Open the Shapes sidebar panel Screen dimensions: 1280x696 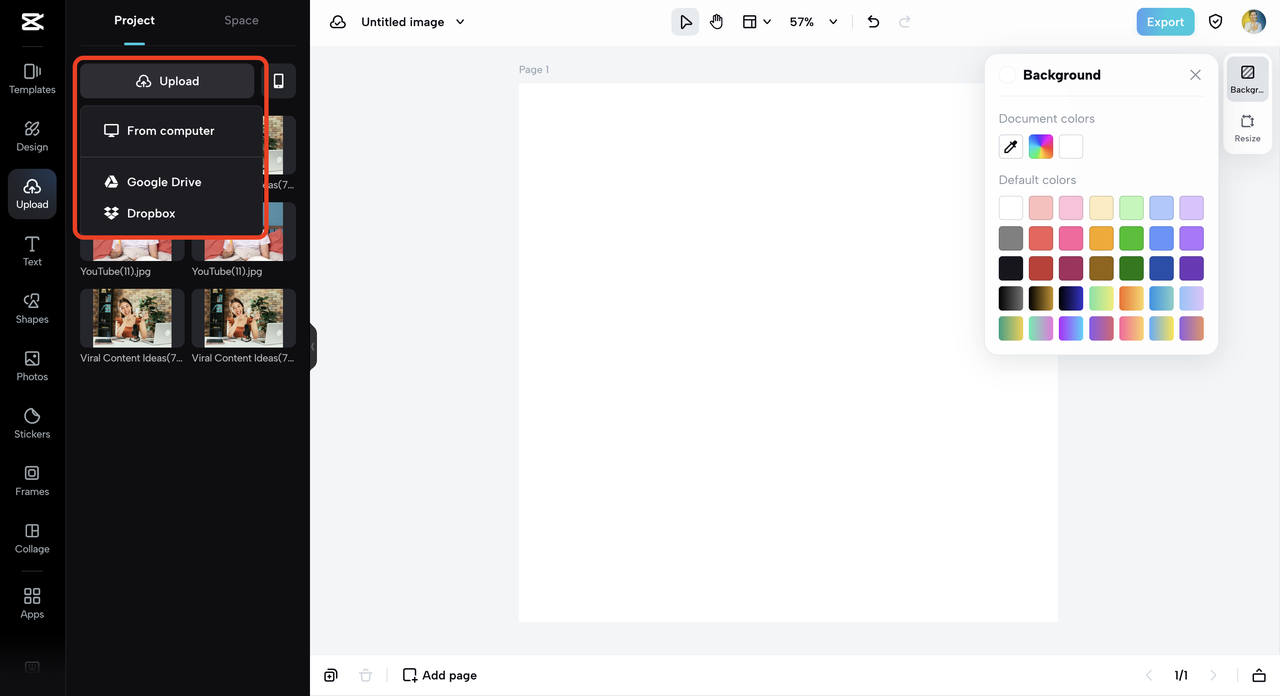pyautogui.click(x=32, y=309)
